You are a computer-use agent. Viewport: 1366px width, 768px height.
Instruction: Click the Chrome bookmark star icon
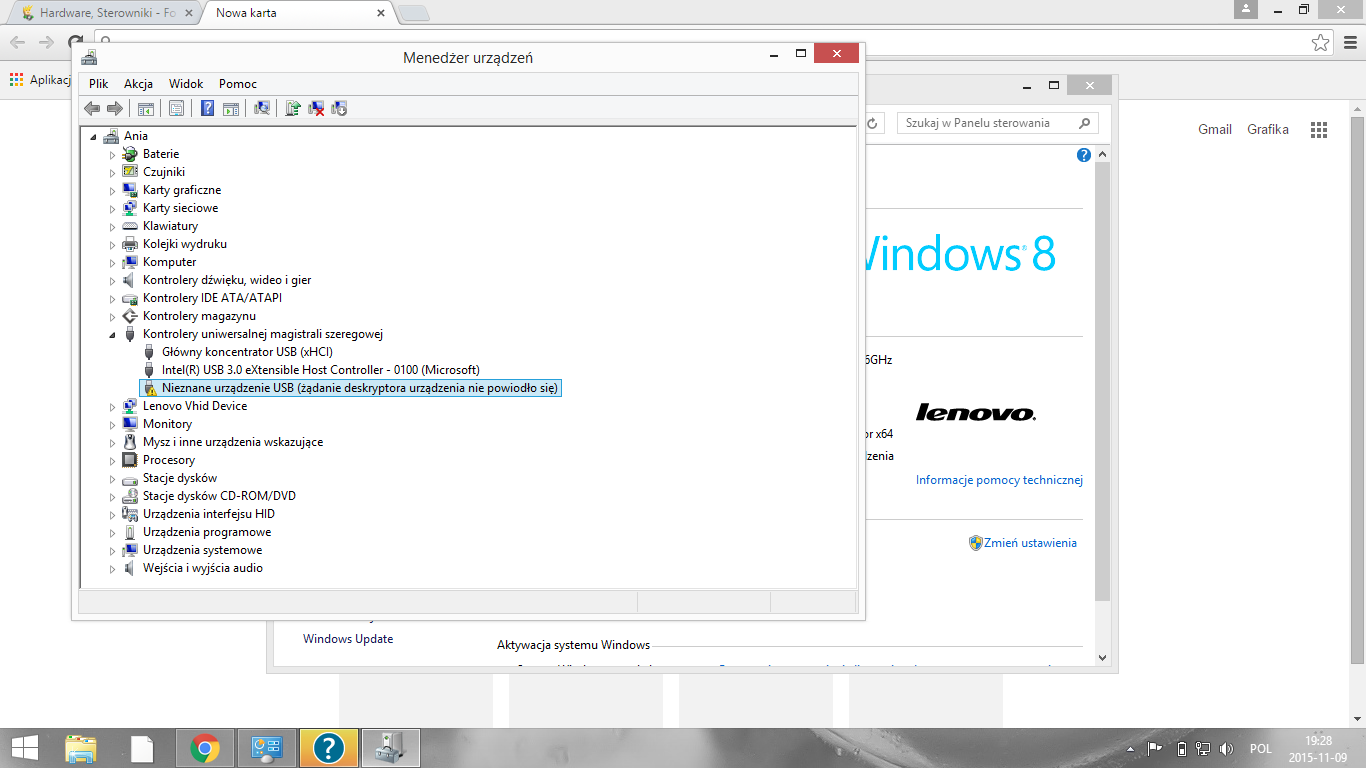[x=1321, y=43]
